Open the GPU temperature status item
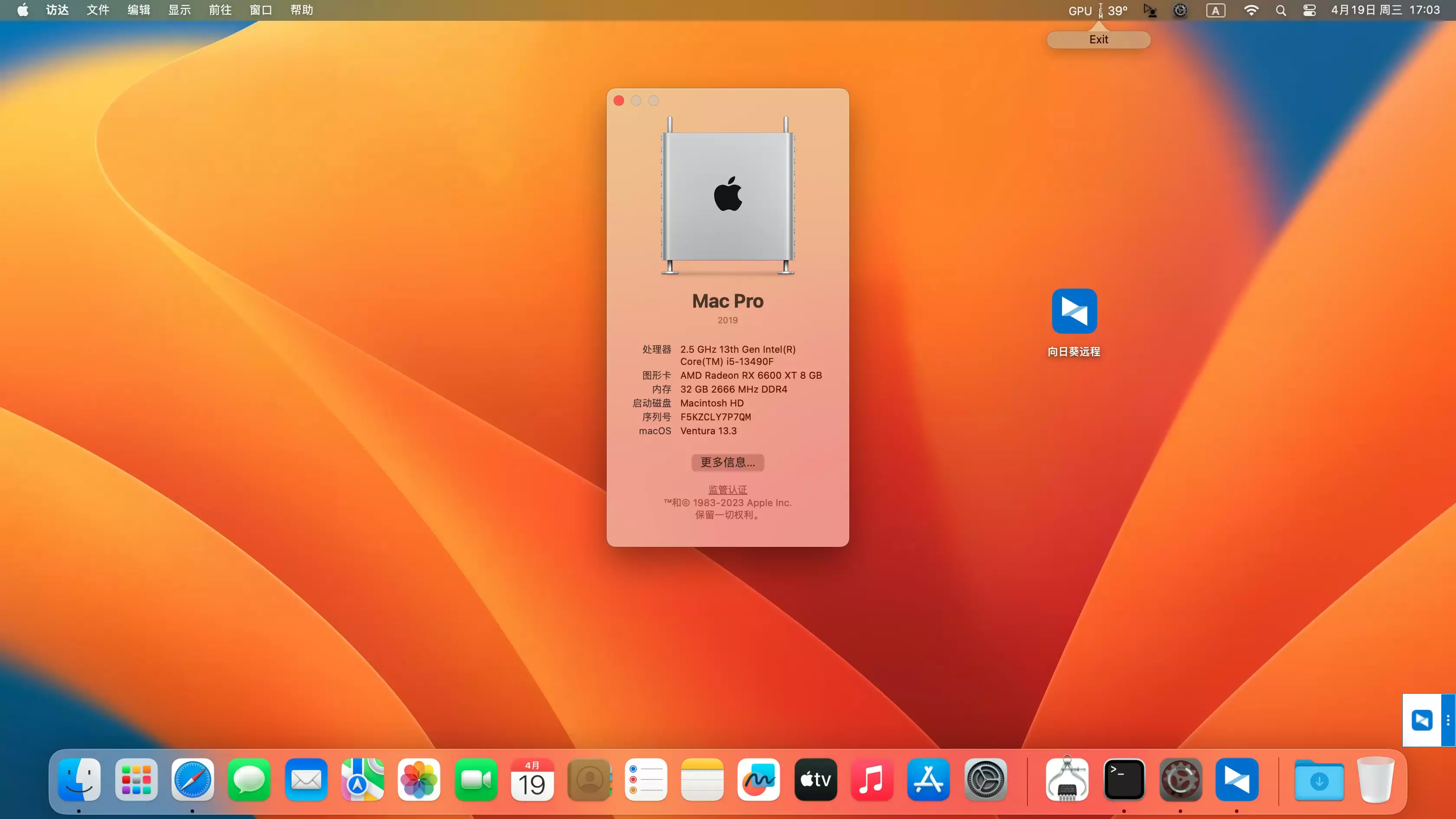The image size is (1456, 819). (1097, 10)
